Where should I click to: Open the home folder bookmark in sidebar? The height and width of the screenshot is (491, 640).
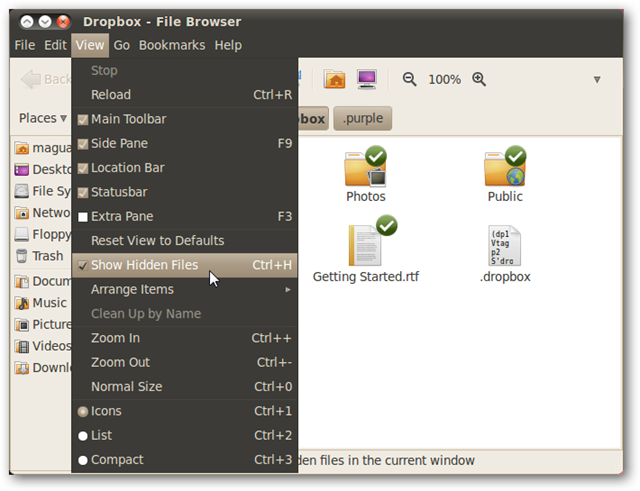tap(42, 148)
